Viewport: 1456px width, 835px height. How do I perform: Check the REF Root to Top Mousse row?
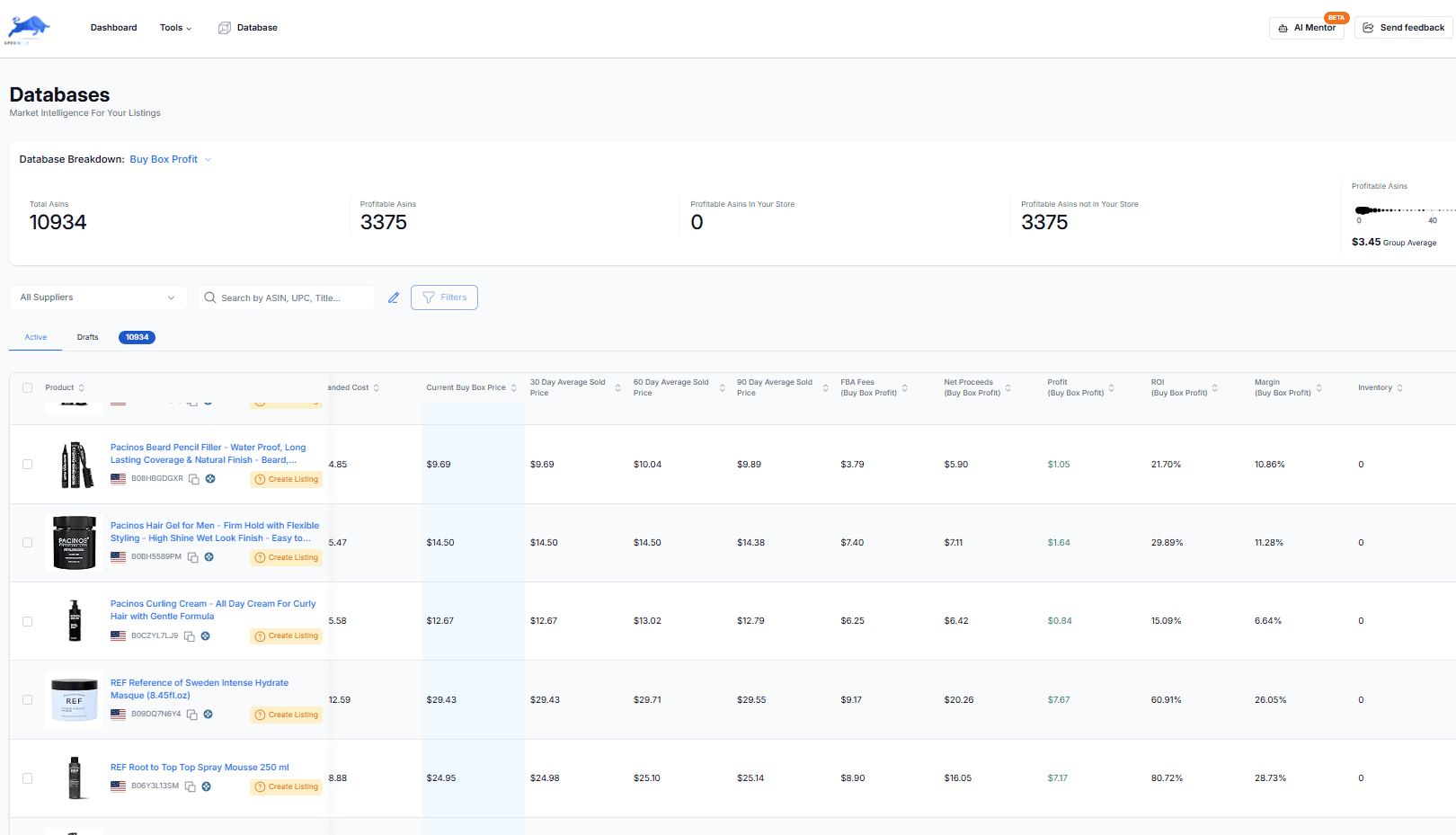(27, 778)
